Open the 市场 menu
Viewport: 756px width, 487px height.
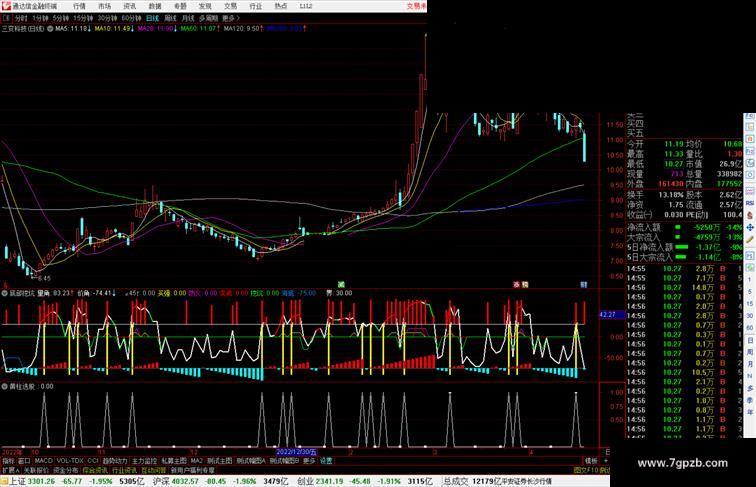pyautogui.click(x=104, y=6)
